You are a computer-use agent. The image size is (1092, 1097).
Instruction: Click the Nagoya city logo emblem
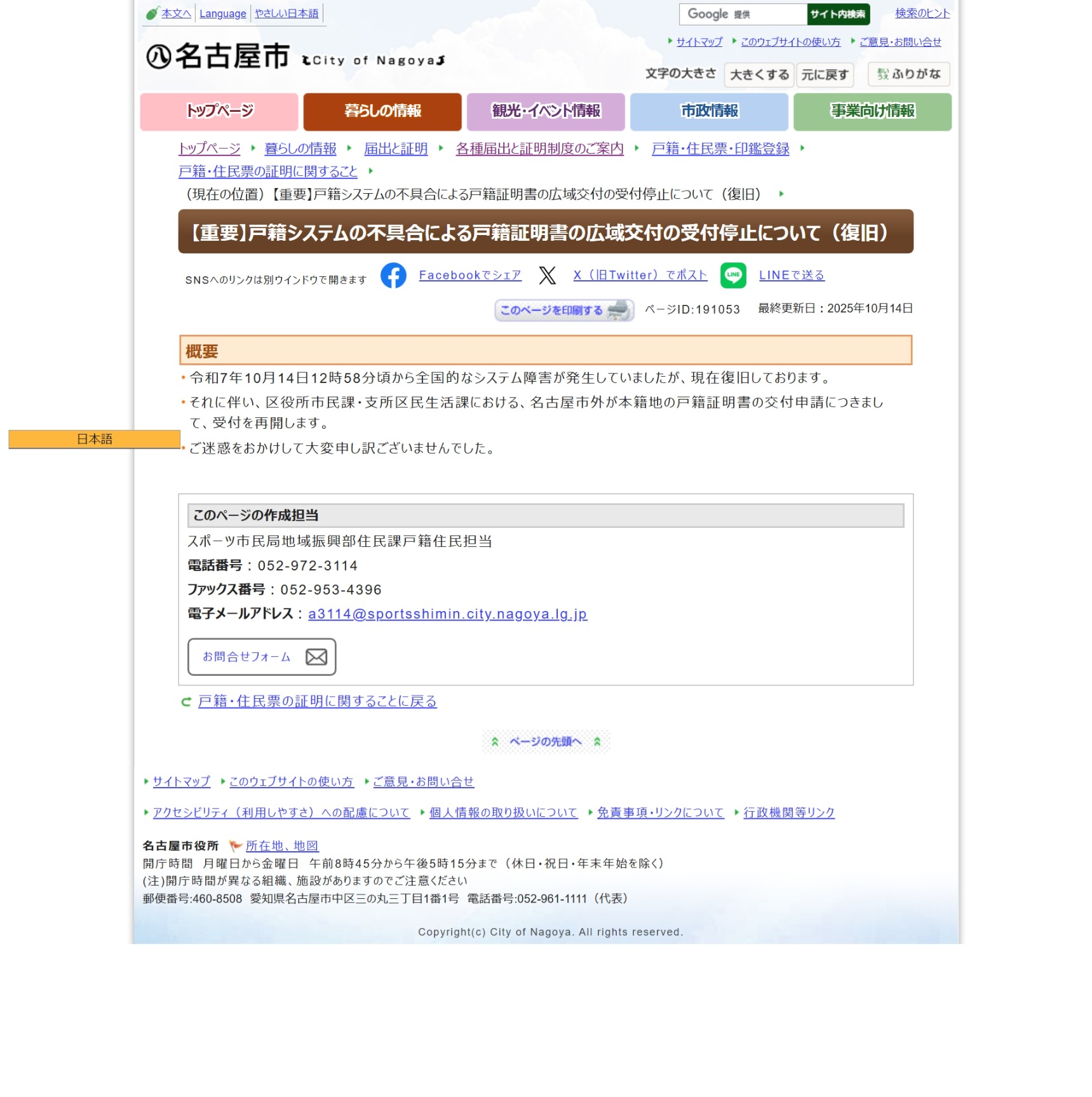pos(158,57)
